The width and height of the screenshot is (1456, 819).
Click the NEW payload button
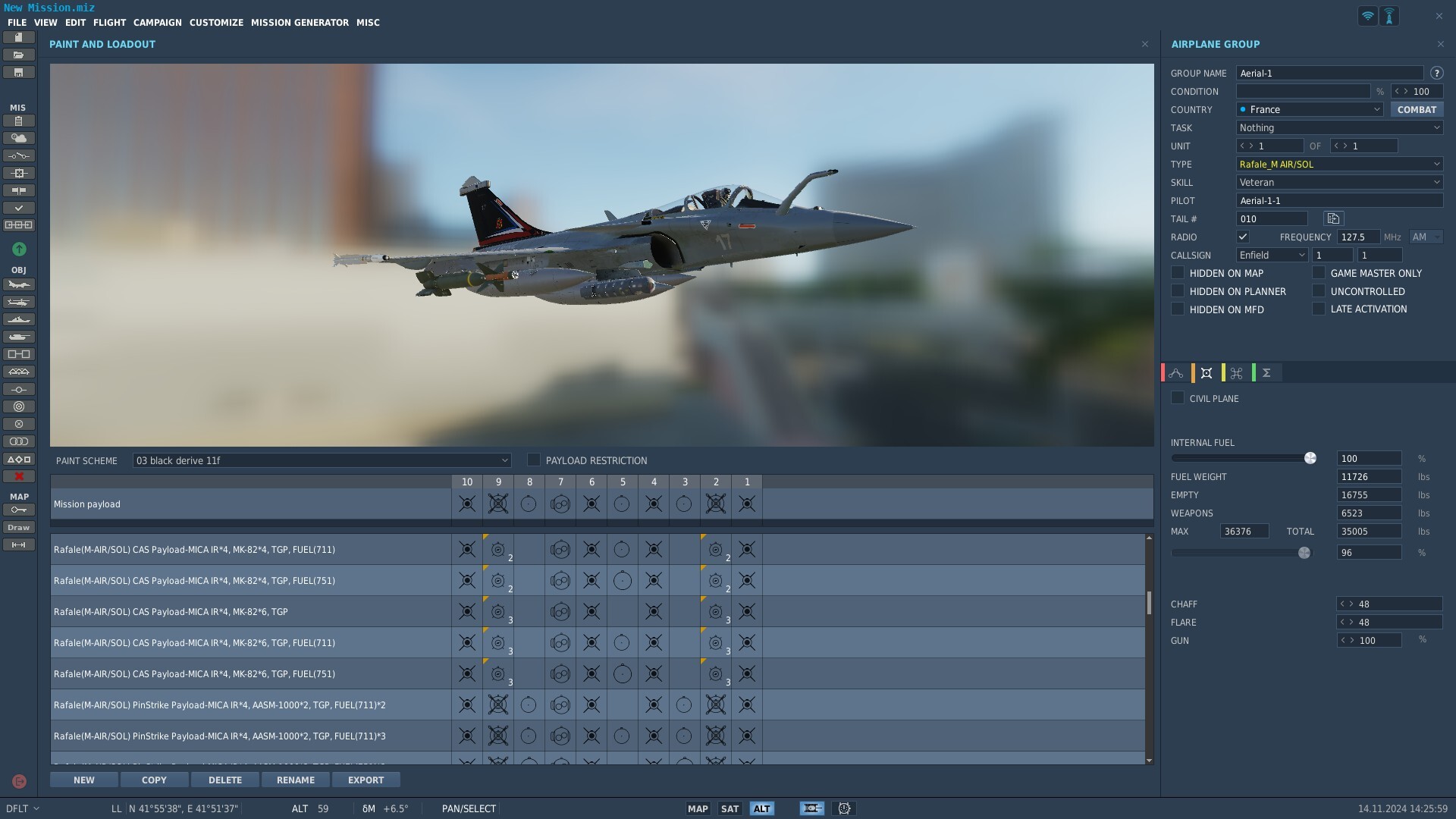coord(84,780)
